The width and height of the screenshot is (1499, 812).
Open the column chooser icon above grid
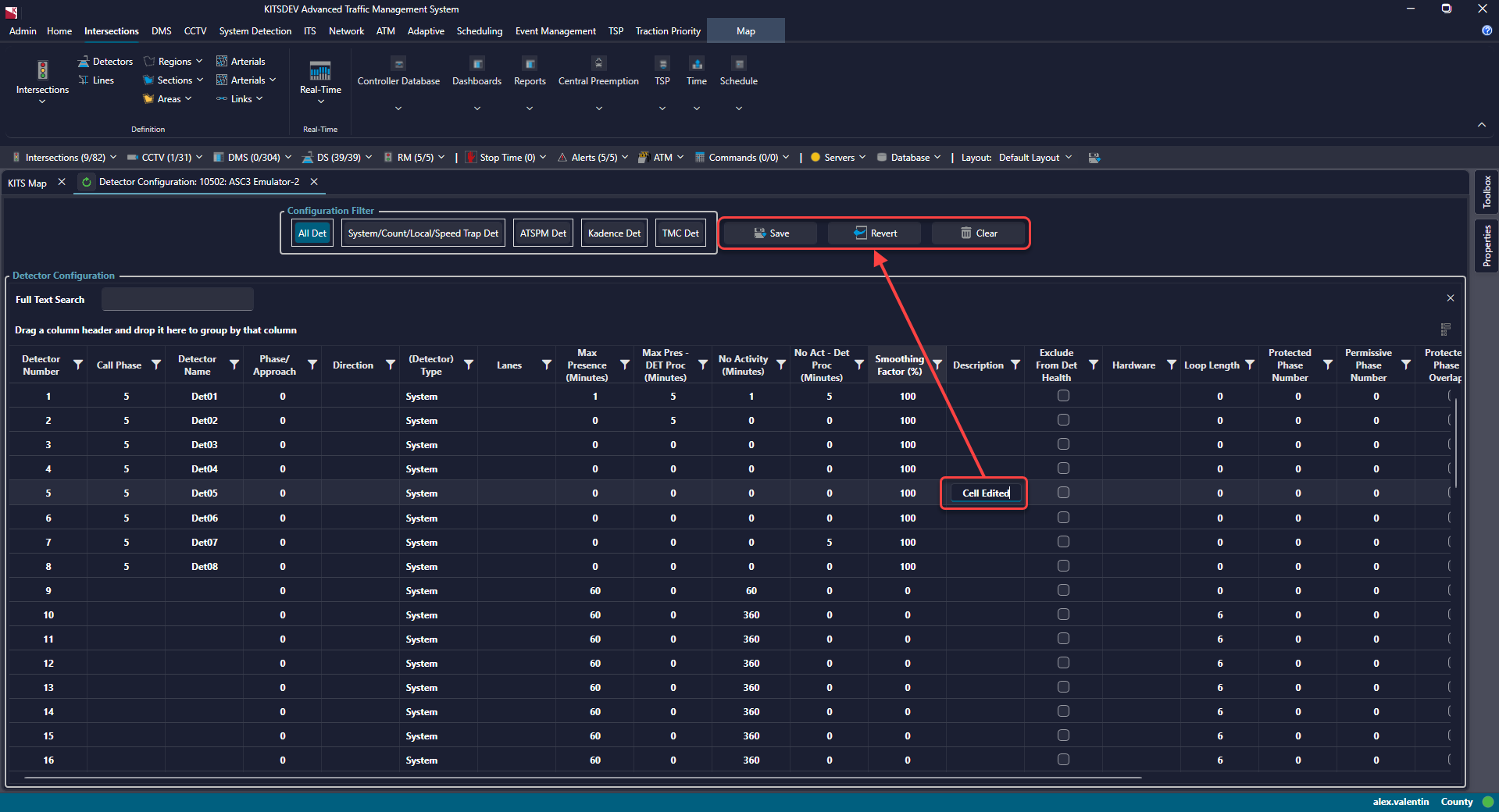point(1445,329)
